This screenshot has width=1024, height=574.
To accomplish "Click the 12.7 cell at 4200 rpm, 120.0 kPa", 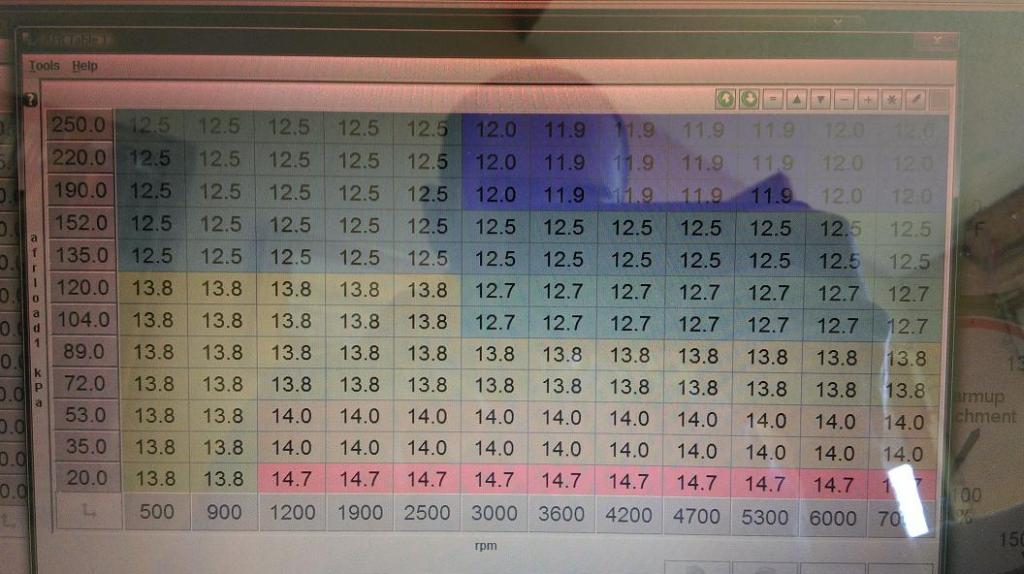I will coord(630,293).
